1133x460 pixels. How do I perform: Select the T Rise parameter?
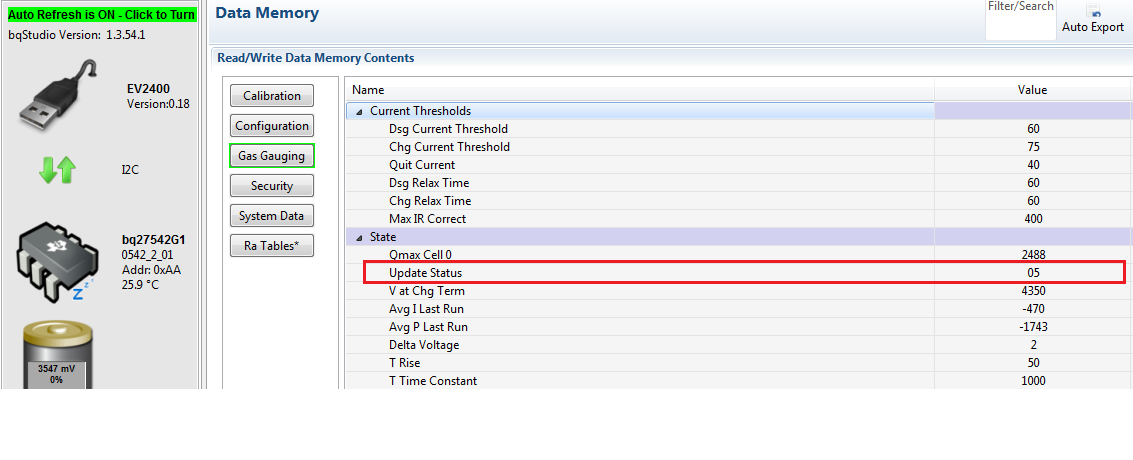click(x=404, y=363)
